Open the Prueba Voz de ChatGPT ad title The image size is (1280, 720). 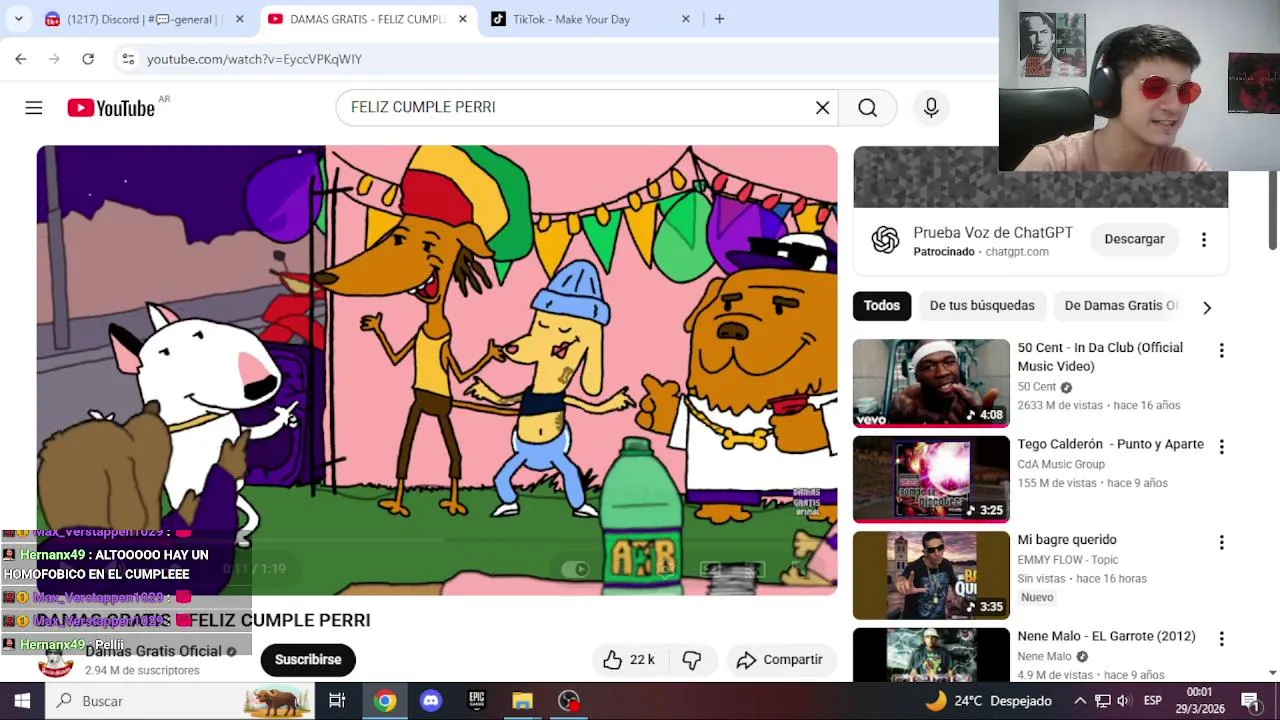click(993, 233)
